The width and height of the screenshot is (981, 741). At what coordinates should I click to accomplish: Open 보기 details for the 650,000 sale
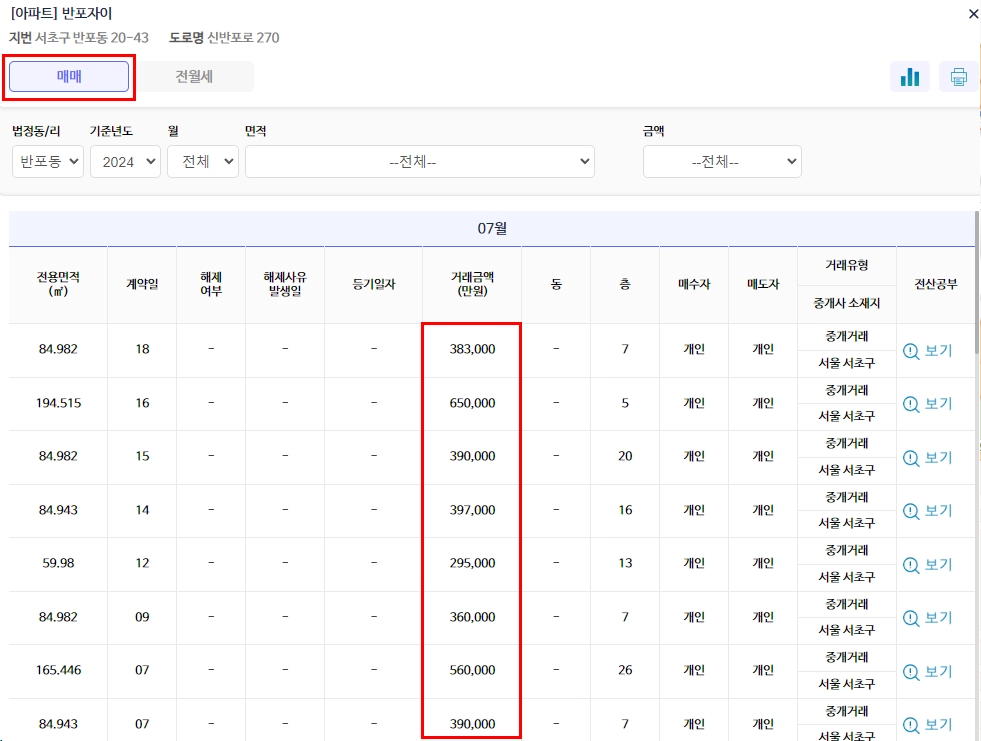point(930,404)
